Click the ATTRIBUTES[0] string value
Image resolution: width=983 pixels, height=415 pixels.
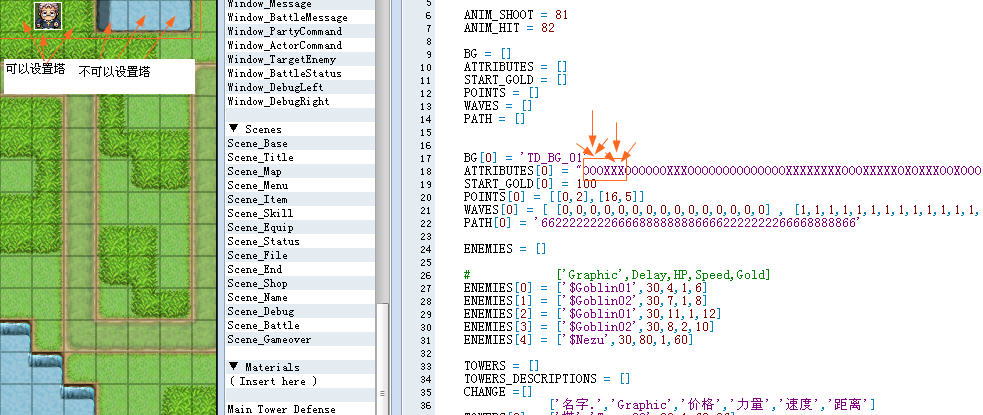(779, 171)
